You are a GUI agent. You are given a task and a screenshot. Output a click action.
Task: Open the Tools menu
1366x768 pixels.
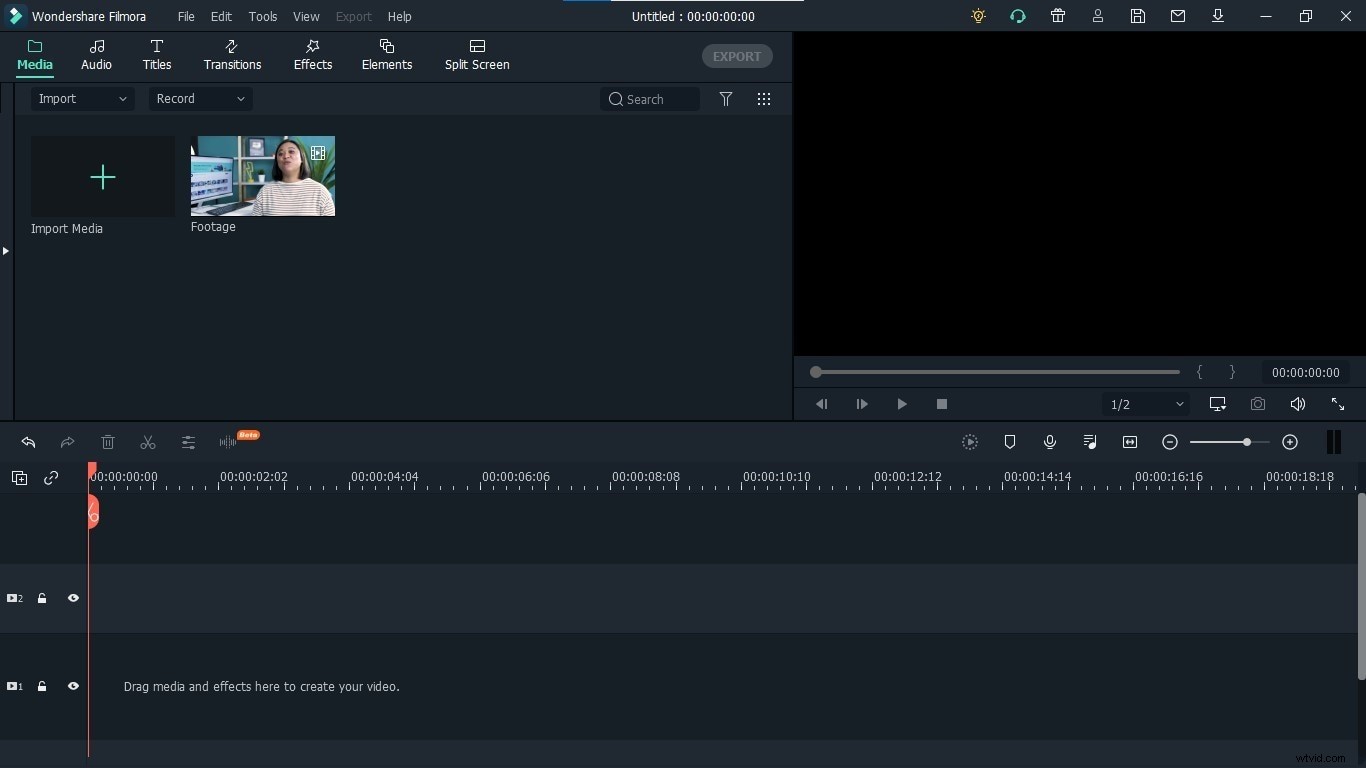point(263,16)
